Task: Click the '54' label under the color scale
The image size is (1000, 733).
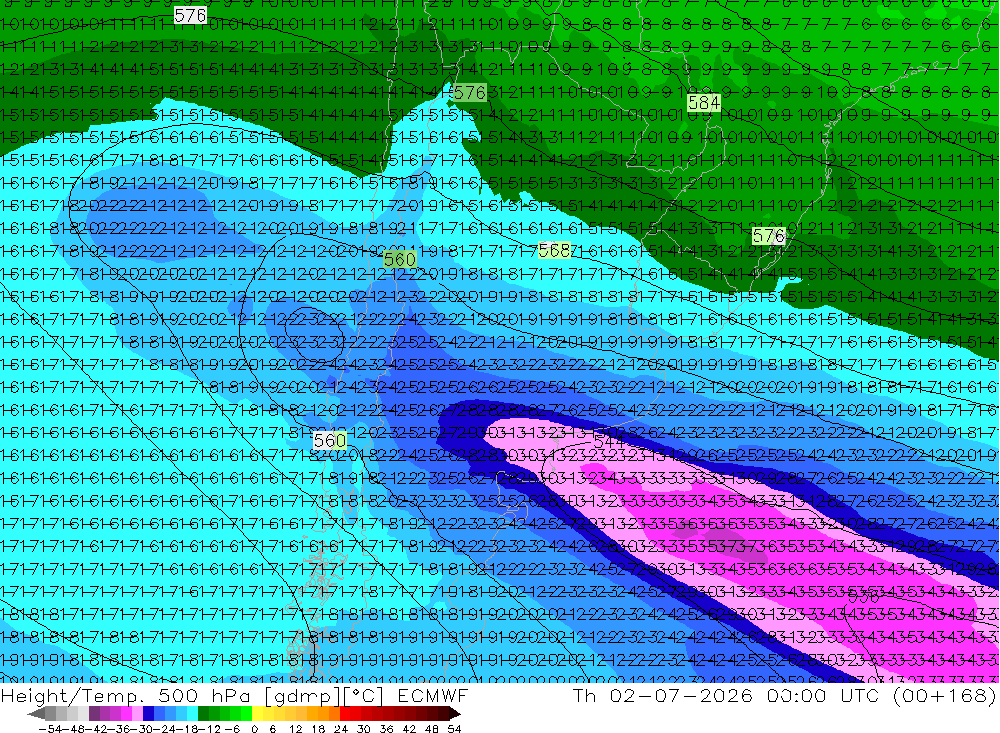Action: tap(454, 729)
